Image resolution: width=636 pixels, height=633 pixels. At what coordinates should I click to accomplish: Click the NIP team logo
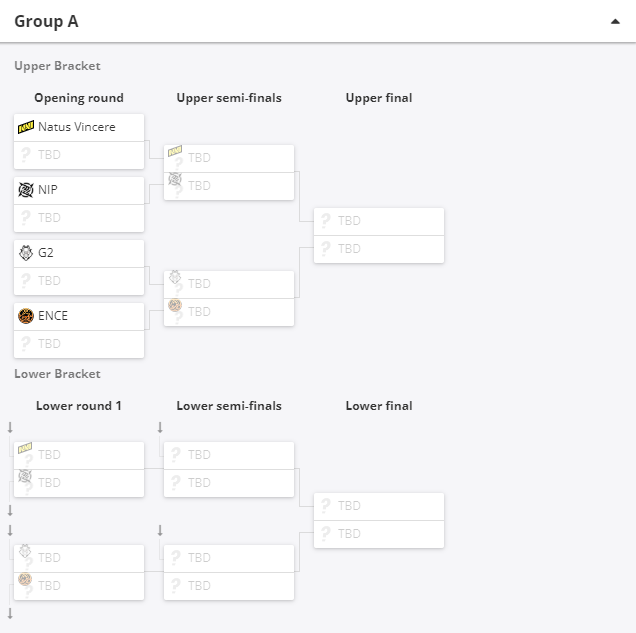(26, 190)
